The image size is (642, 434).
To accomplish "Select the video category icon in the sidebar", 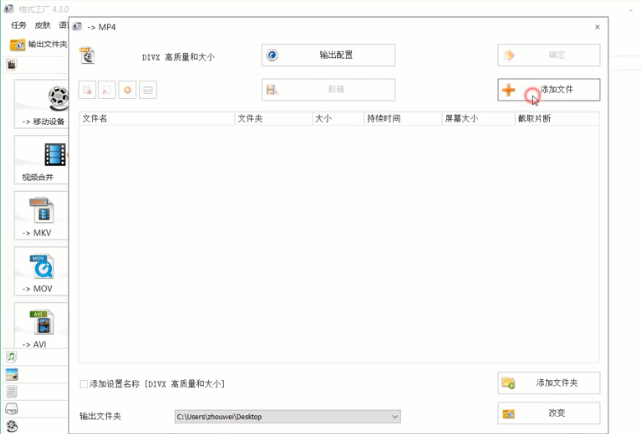I will click(11, 65).
